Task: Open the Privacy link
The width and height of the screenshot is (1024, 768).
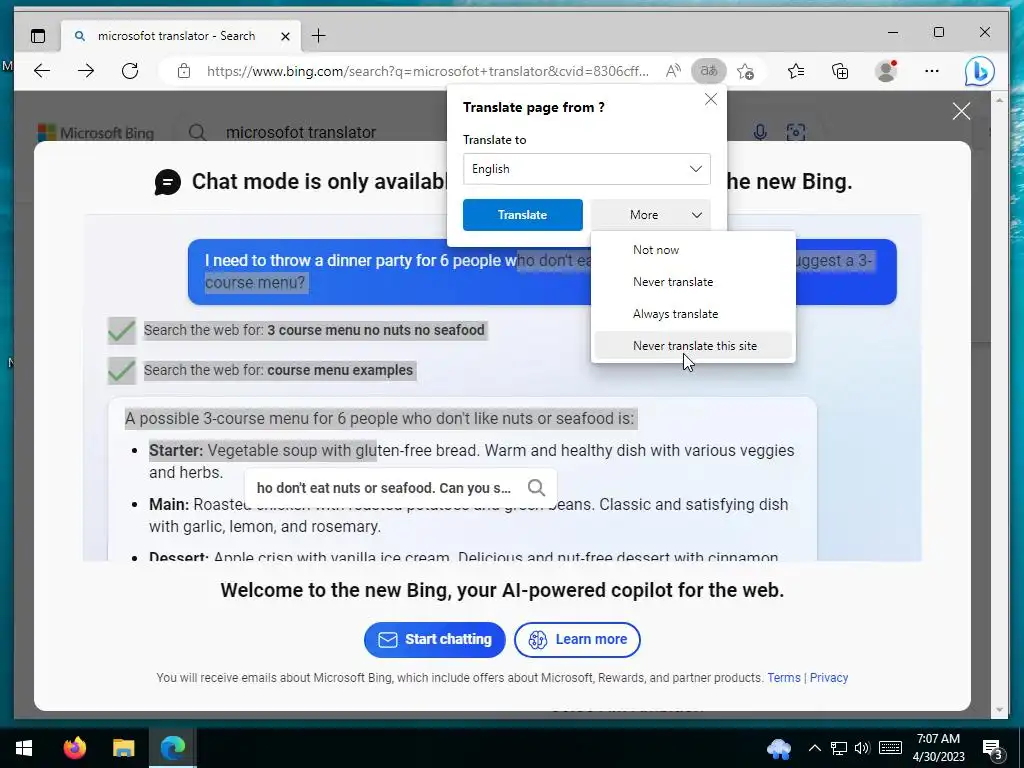Action: 829,678
